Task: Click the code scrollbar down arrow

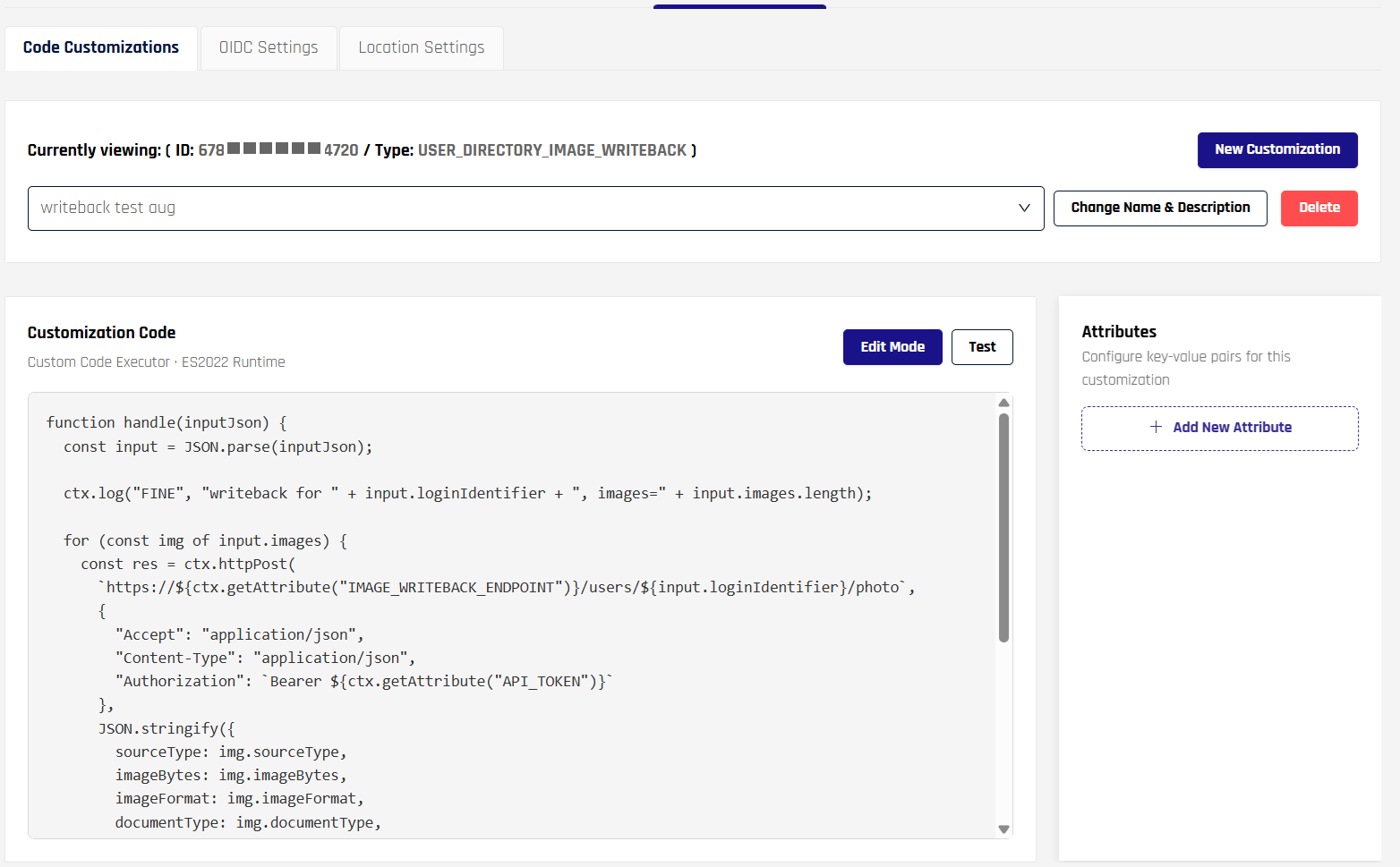Action: (x=1003, y=829)
